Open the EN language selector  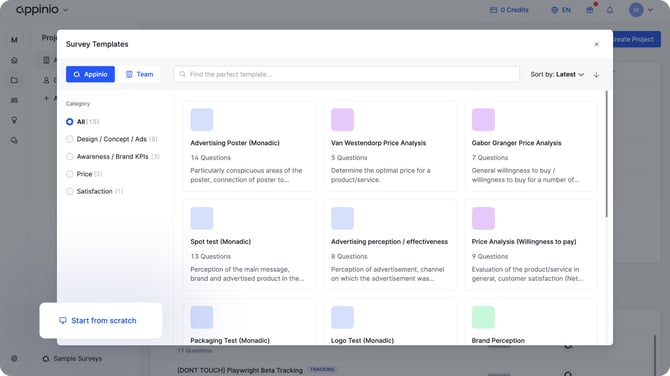coord(561,10)
